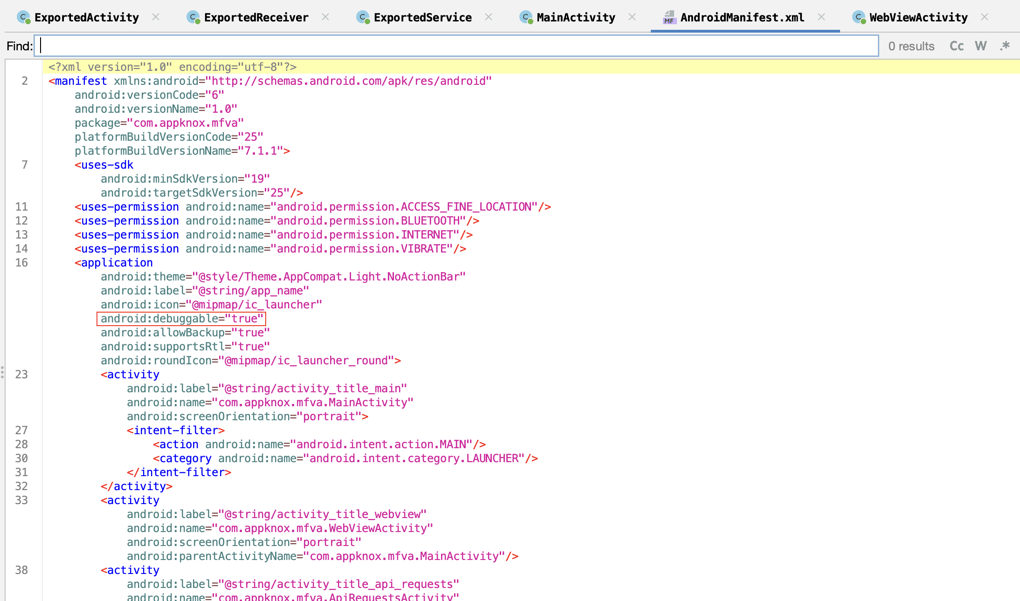This screenshot has height=601, width=1020.
Task: Select the highlighted debuggable="true" attribute
Action: (182, 318)
